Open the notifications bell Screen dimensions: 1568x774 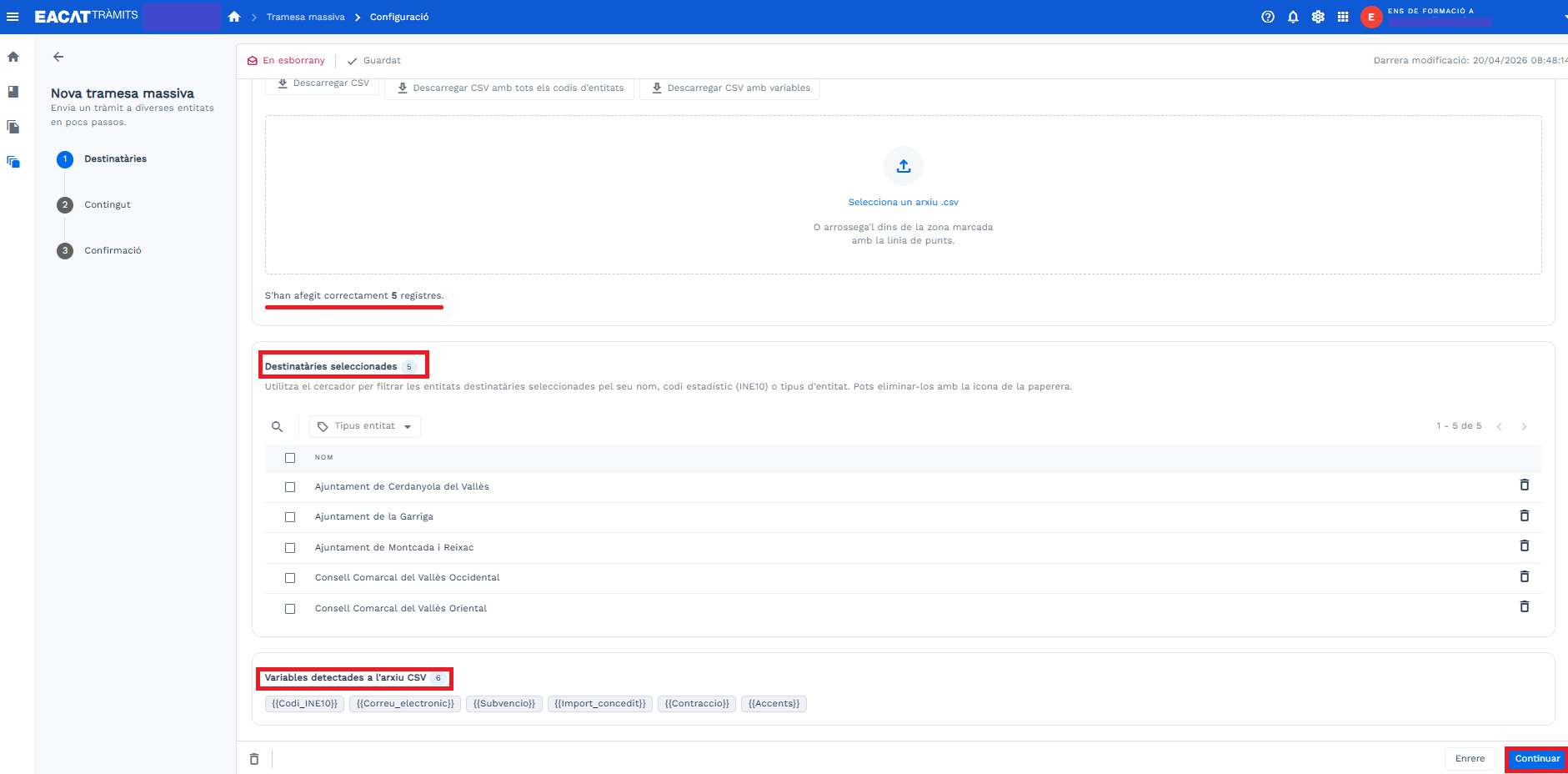1293,17
